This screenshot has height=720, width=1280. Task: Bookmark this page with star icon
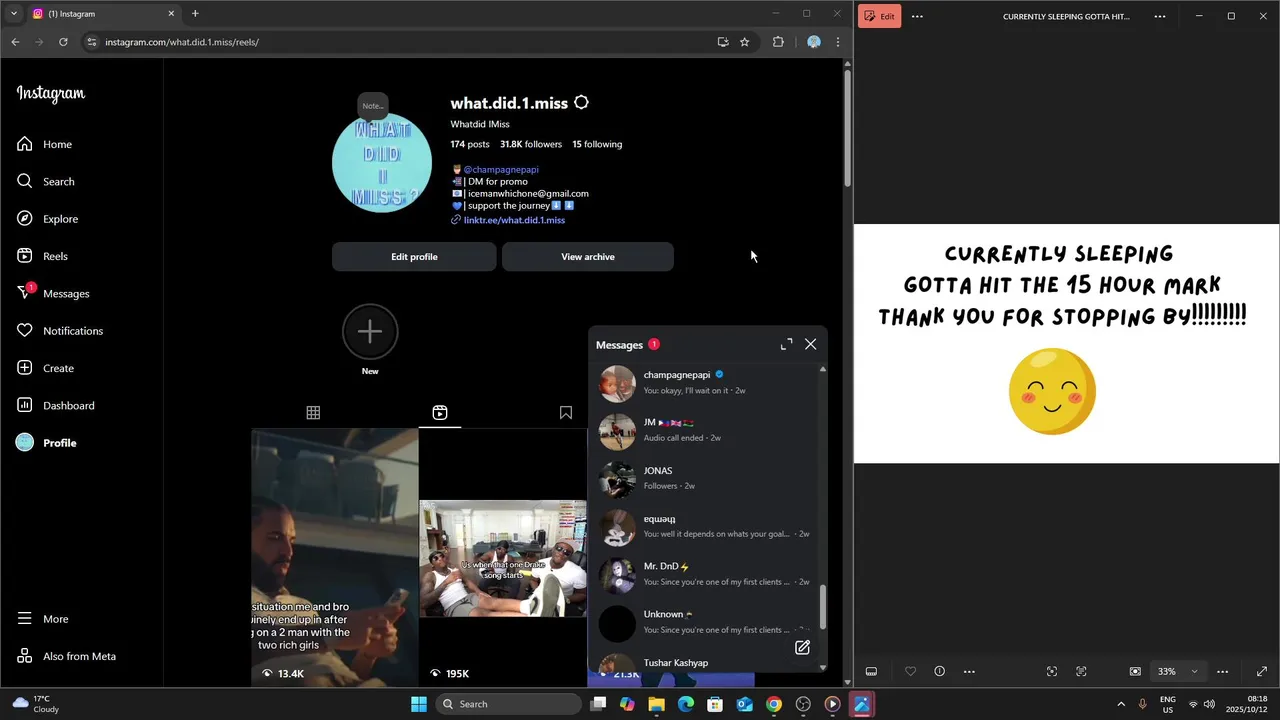tap(744, 42)
